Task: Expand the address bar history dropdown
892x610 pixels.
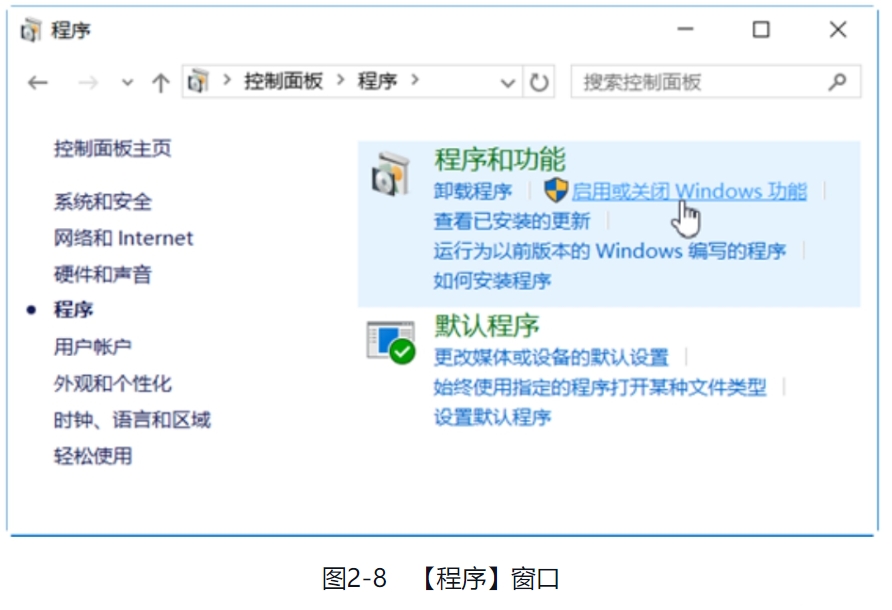Action: click(x=508, y=83)
